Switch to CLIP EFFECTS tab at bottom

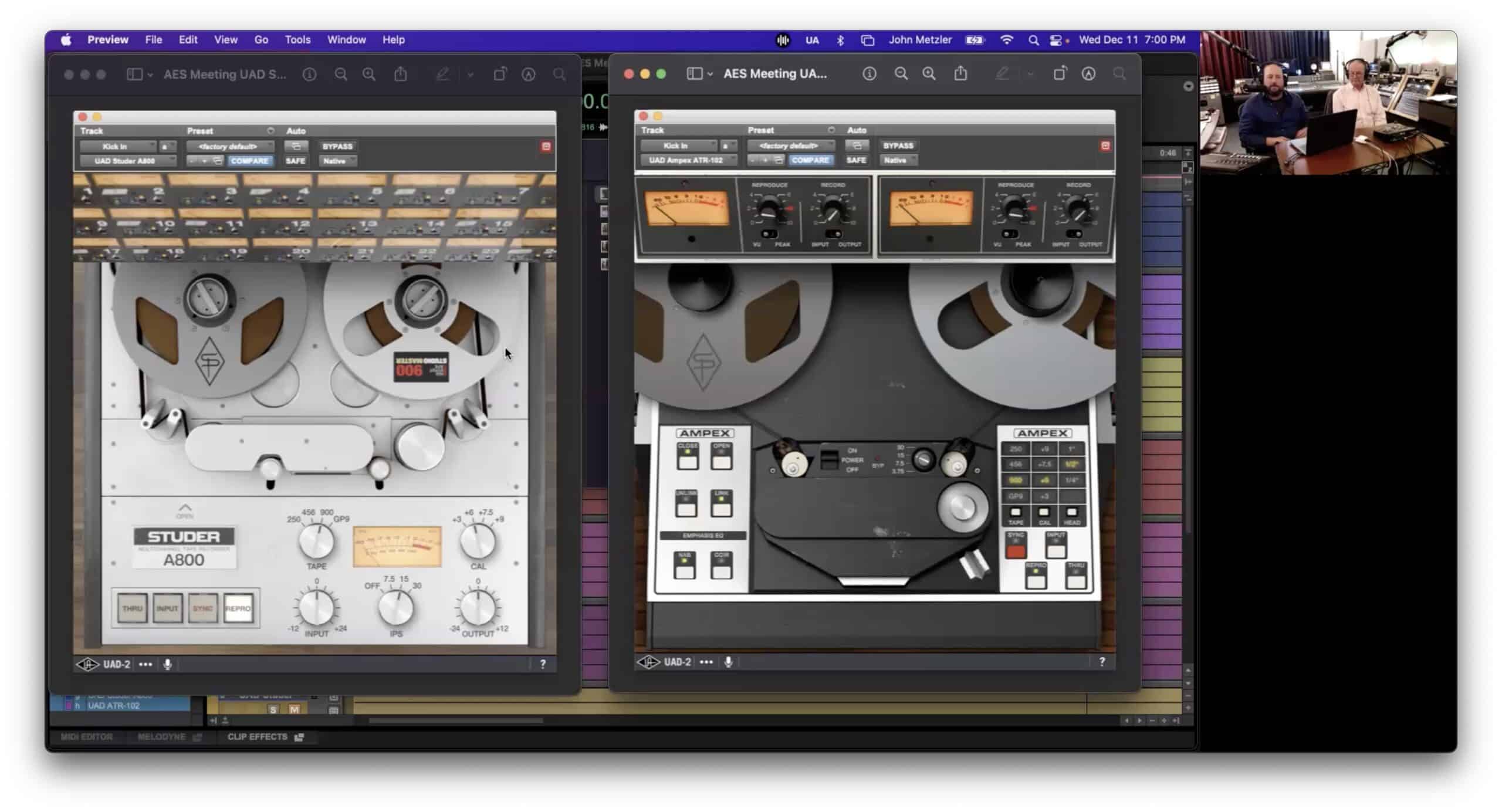pos(265,737)
